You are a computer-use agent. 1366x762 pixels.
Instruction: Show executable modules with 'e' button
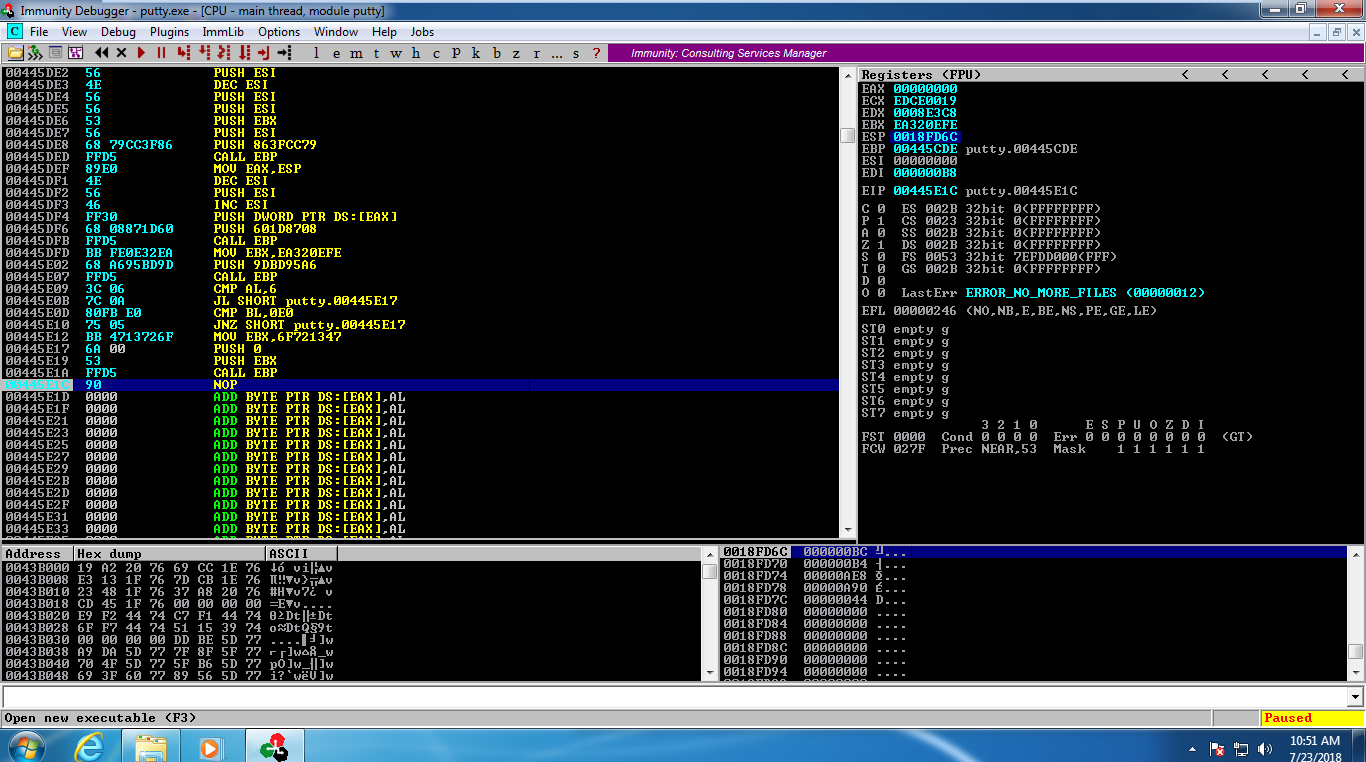coord(337,53)
